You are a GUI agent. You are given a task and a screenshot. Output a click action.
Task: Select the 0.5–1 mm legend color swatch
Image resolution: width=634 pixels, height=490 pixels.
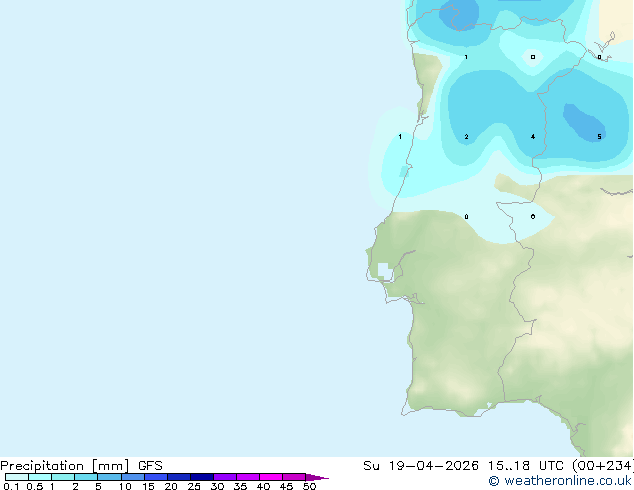40,477
